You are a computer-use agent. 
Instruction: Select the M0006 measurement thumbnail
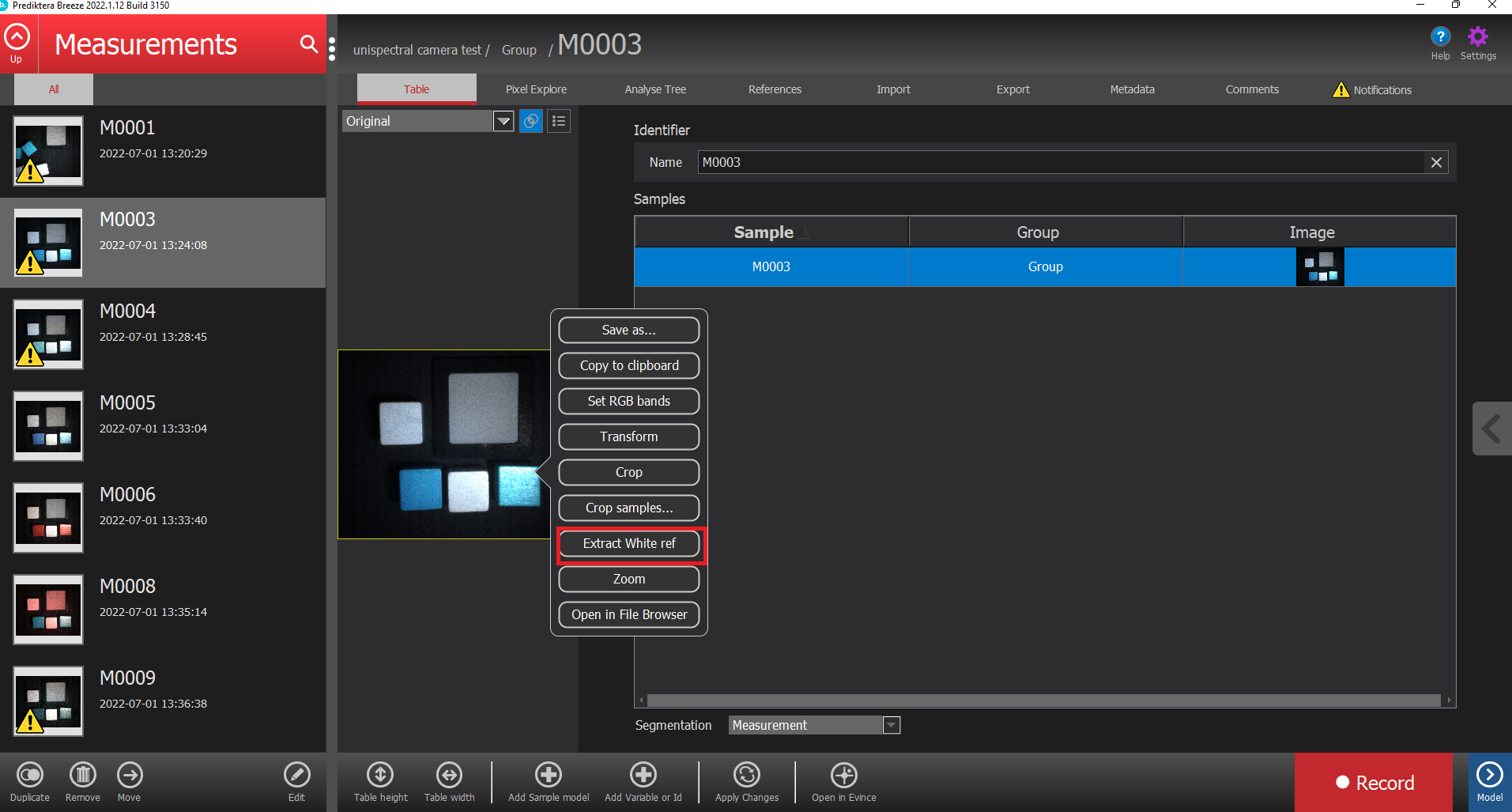point(48,518)
